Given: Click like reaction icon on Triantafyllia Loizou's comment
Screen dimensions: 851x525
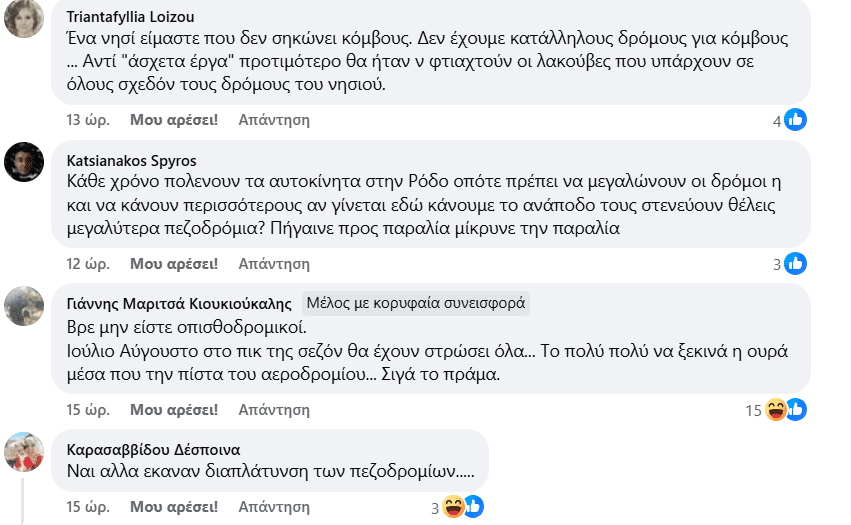Looking at the screenshot, I should pos(796,120).
